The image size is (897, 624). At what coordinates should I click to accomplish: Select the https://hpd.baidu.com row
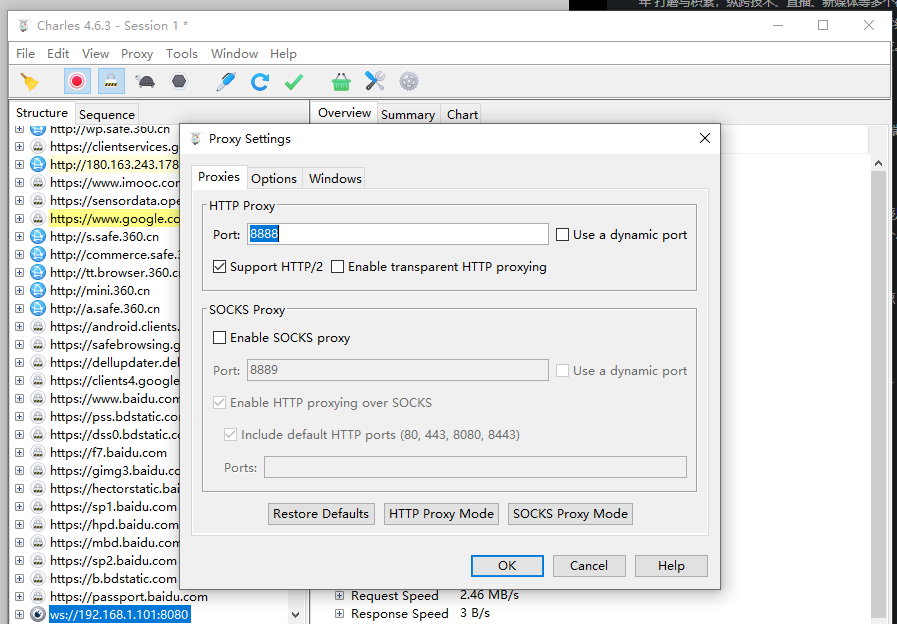click(x=114, y=524)
